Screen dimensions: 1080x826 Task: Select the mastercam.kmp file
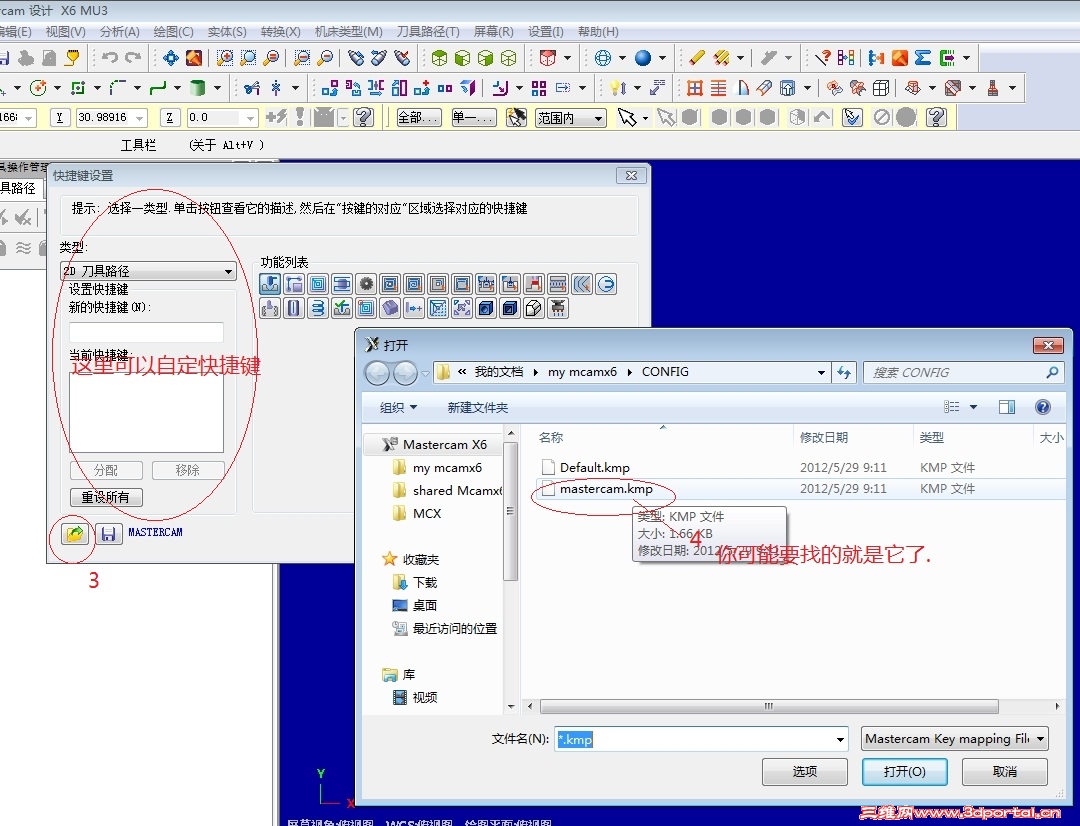pyautogui.click(x=606, y=489)
